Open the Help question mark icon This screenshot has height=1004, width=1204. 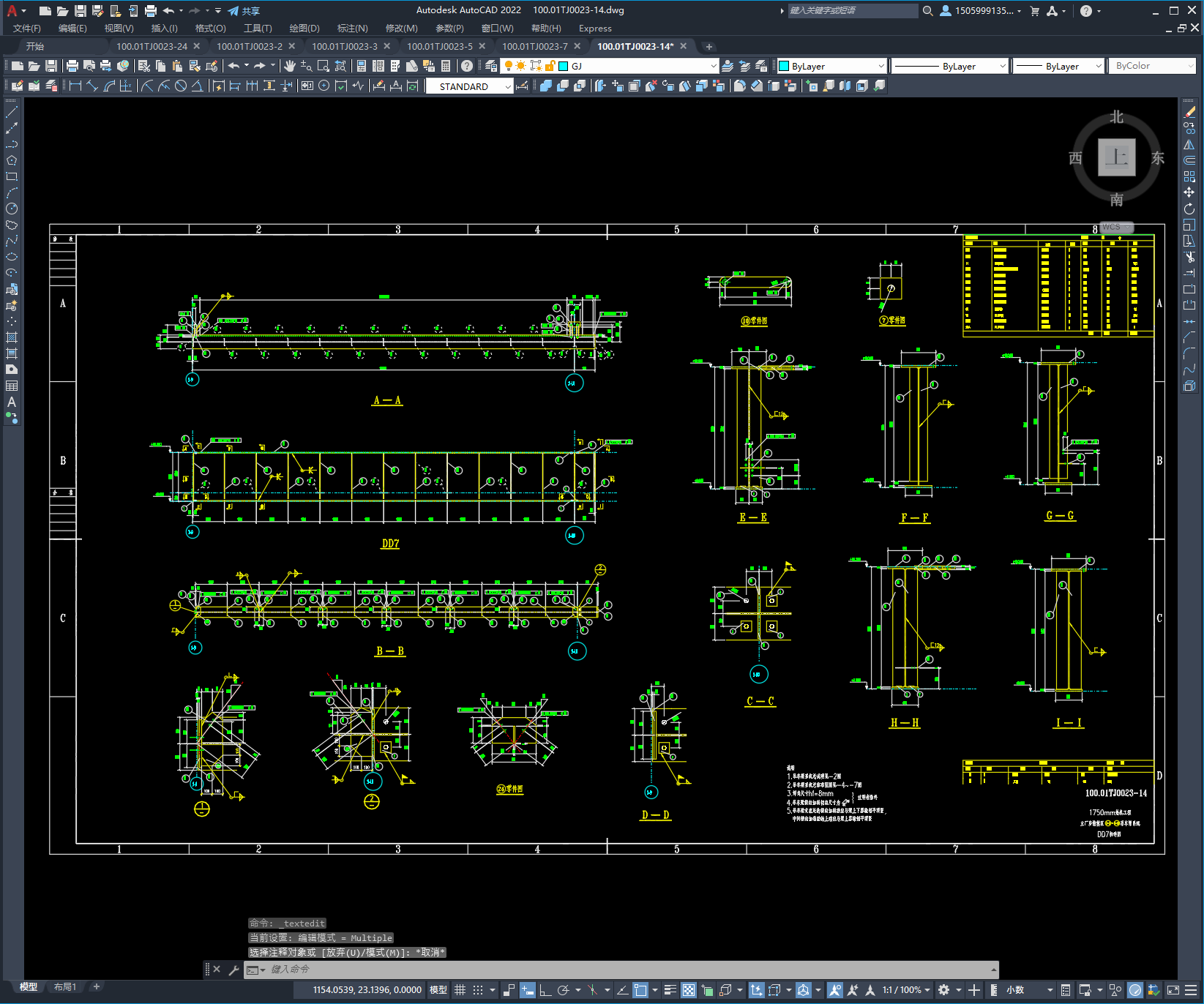coord(467,66)
